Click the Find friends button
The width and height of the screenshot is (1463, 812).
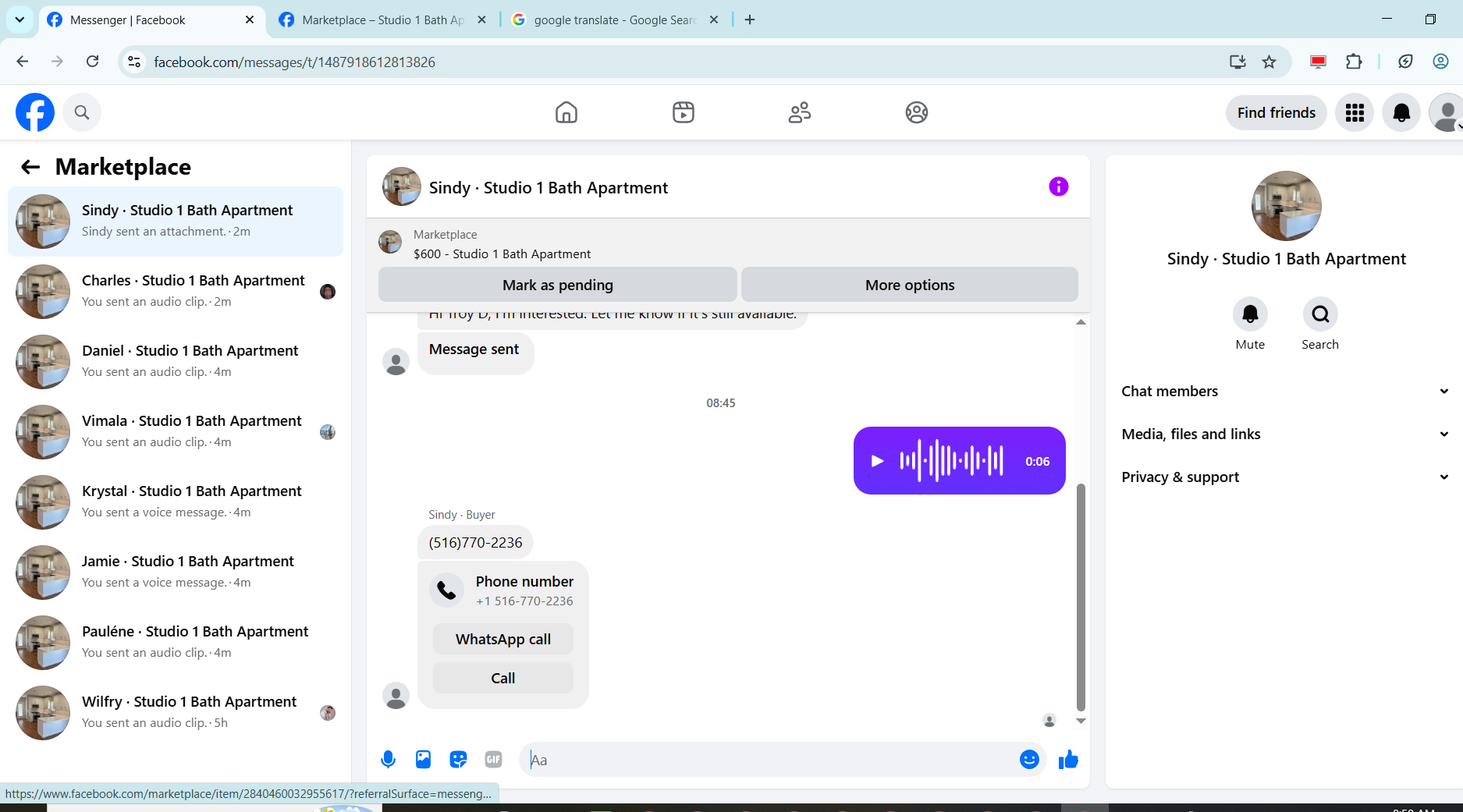pyautogui.click(x=1277, y=112)
